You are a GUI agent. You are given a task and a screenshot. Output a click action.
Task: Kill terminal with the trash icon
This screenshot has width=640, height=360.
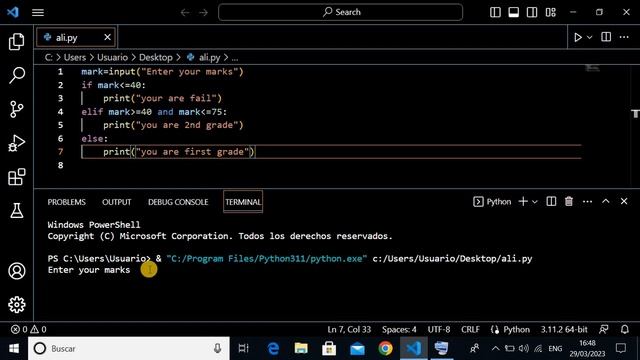pyautogui.click(x=569, y=201)
